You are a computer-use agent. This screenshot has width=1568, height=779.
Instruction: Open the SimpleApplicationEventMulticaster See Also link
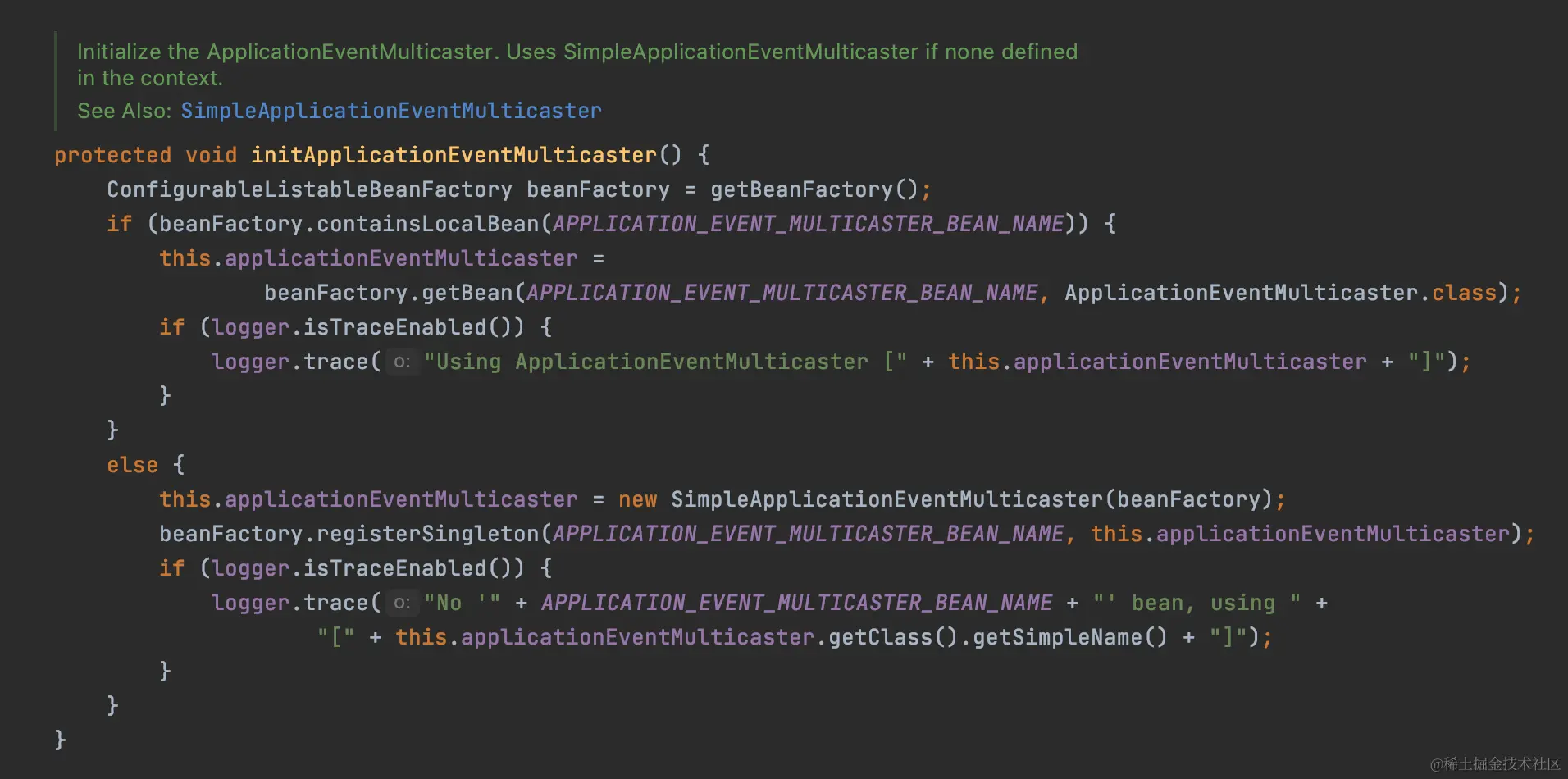point(391,111)
